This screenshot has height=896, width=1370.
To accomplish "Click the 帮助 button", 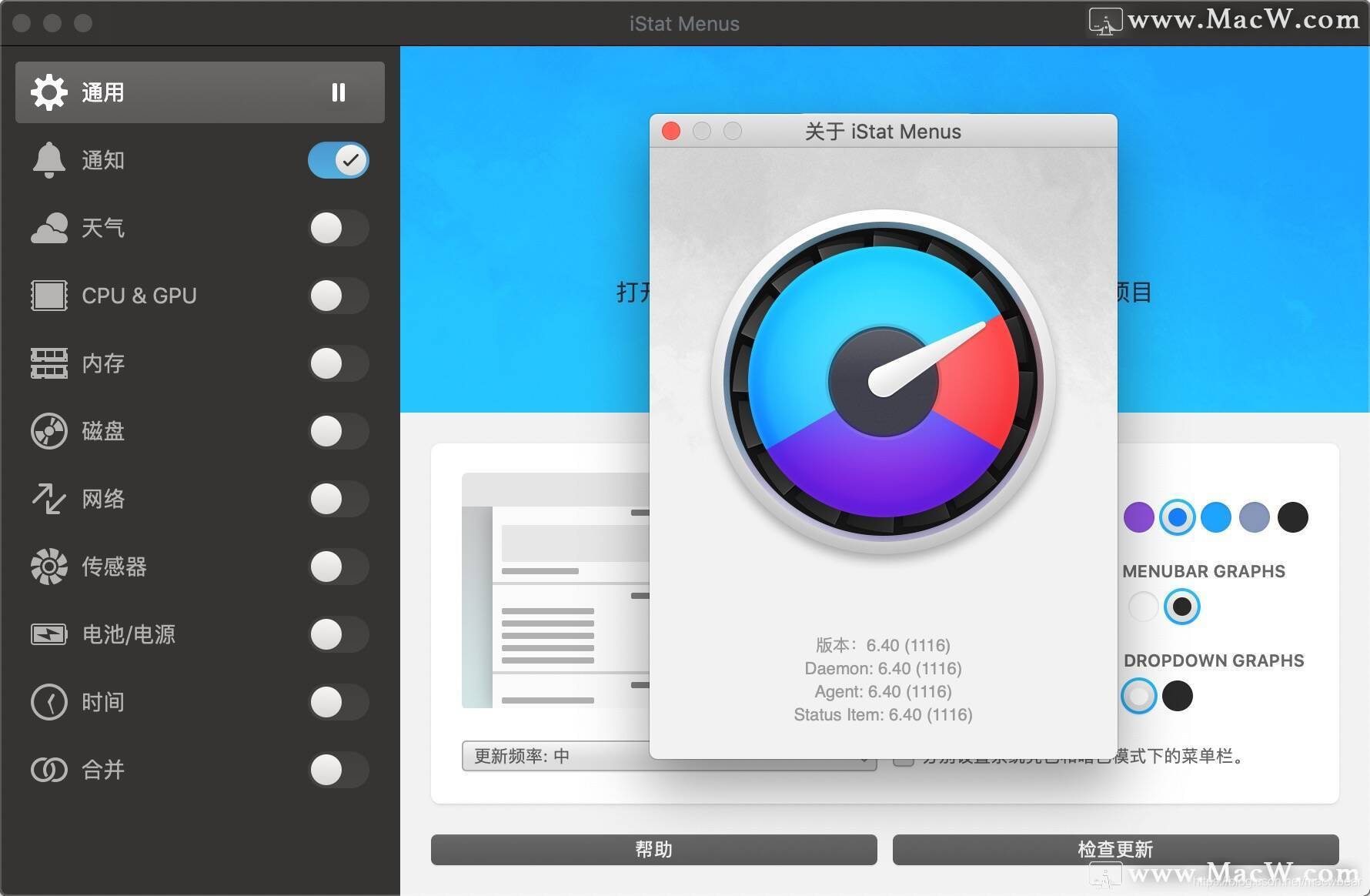I will pyautogui.click(x=654, y=850).
